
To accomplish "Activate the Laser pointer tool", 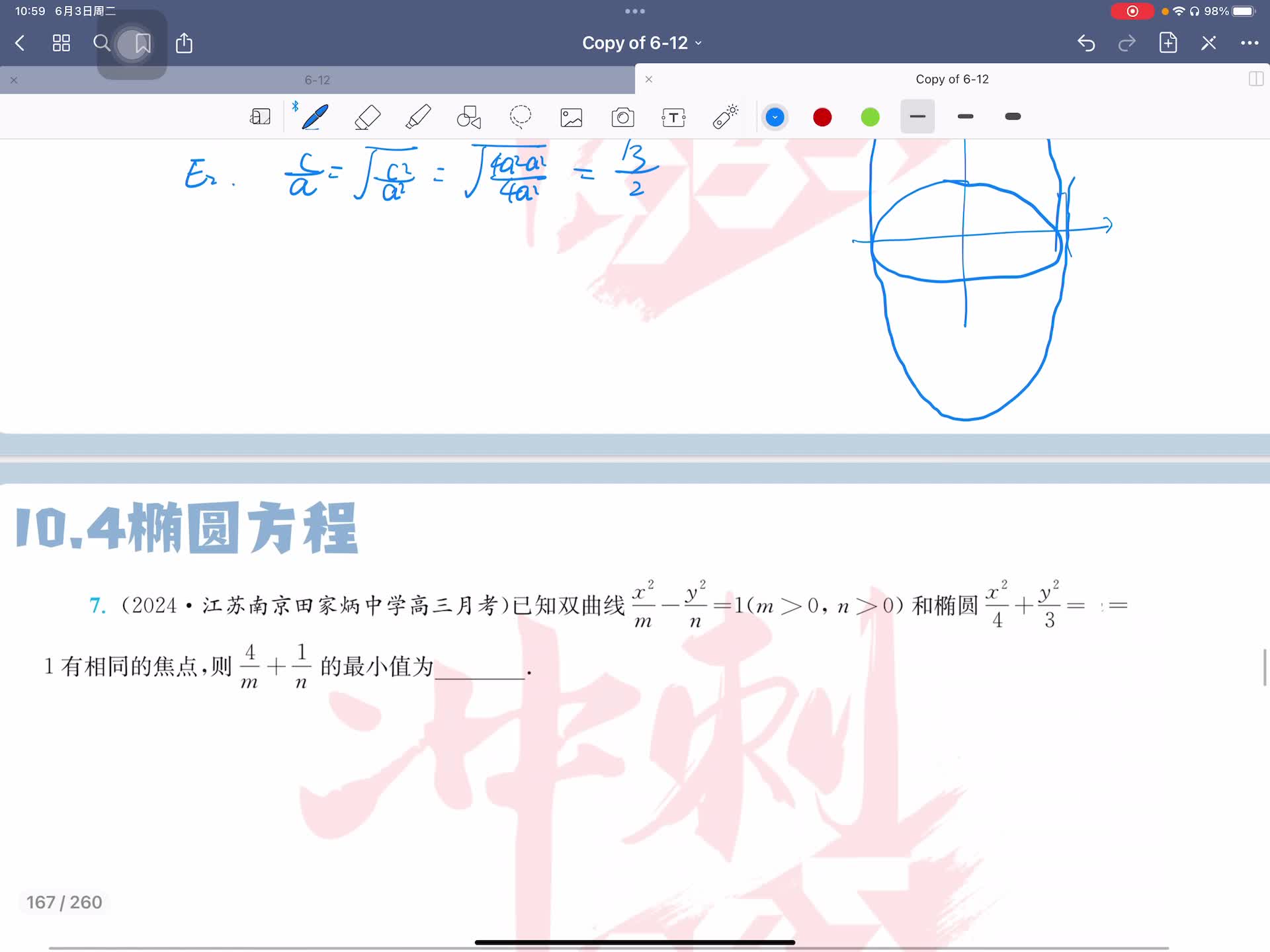I will [x=725, y=117].
